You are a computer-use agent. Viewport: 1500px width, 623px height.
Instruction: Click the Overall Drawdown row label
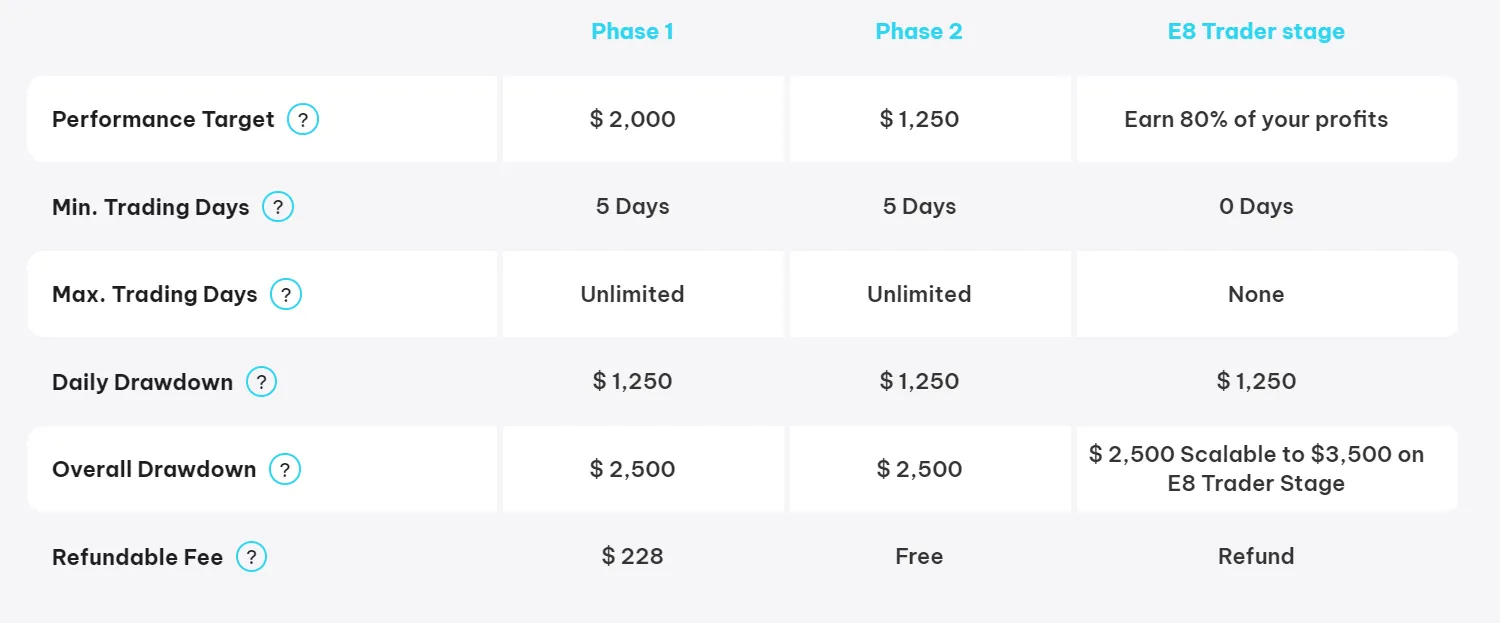point(154,469)
